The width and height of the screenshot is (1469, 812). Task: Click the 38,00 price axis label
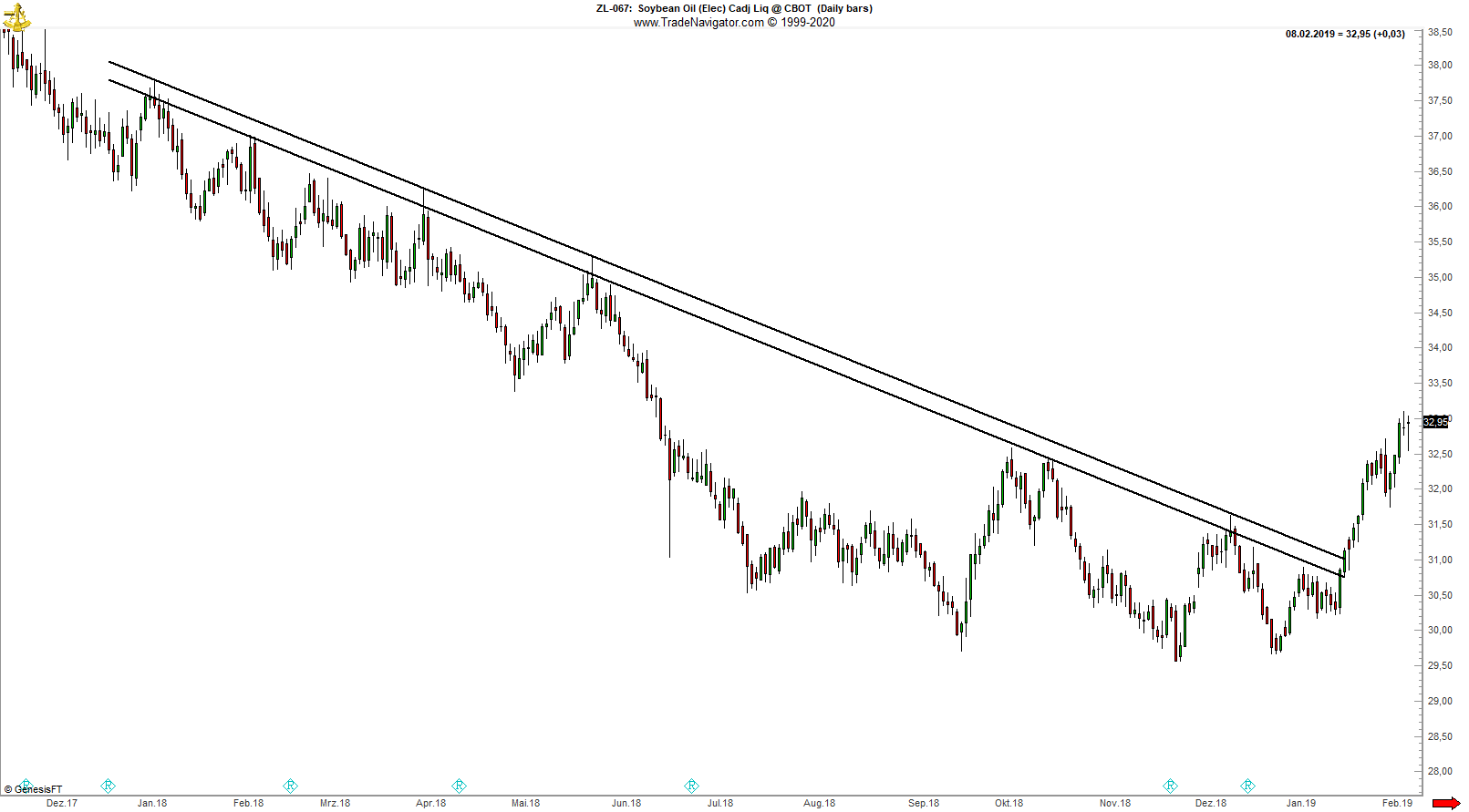[x=1440, y=65]
